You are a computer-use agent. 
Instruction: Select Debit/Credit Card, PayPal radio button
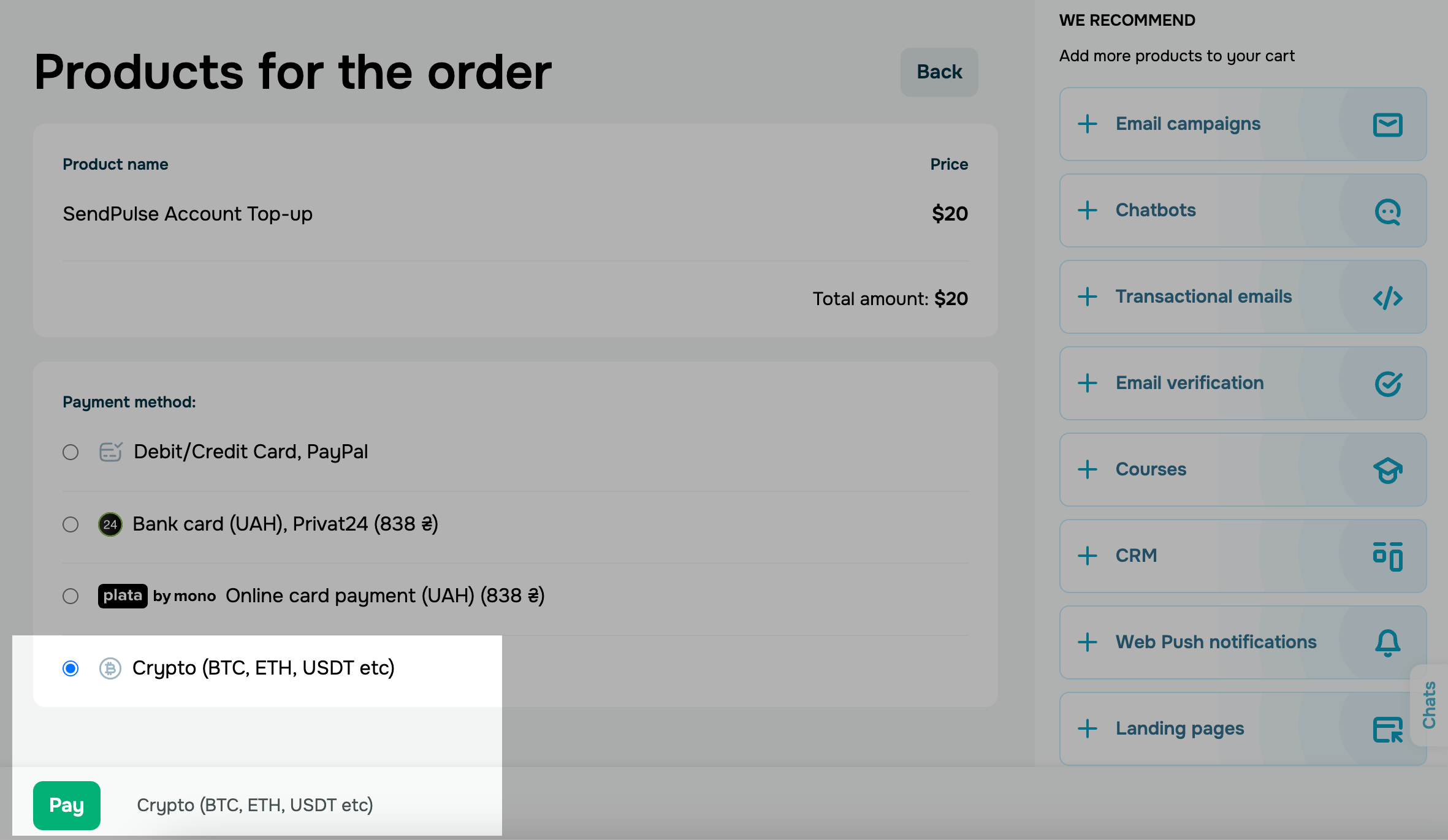[70, 452]
